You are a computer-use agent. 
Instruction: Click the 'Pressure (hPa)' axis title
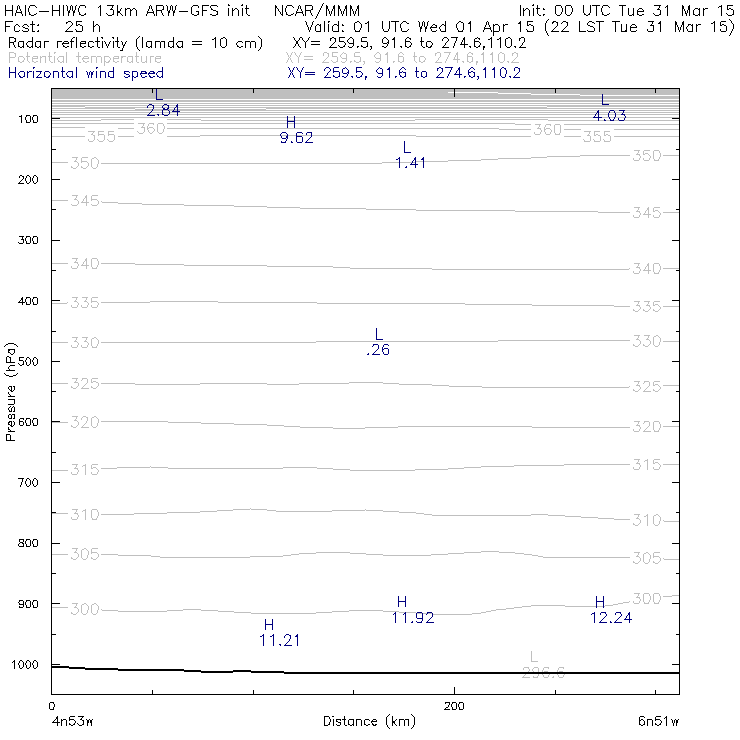pos(11,392)
